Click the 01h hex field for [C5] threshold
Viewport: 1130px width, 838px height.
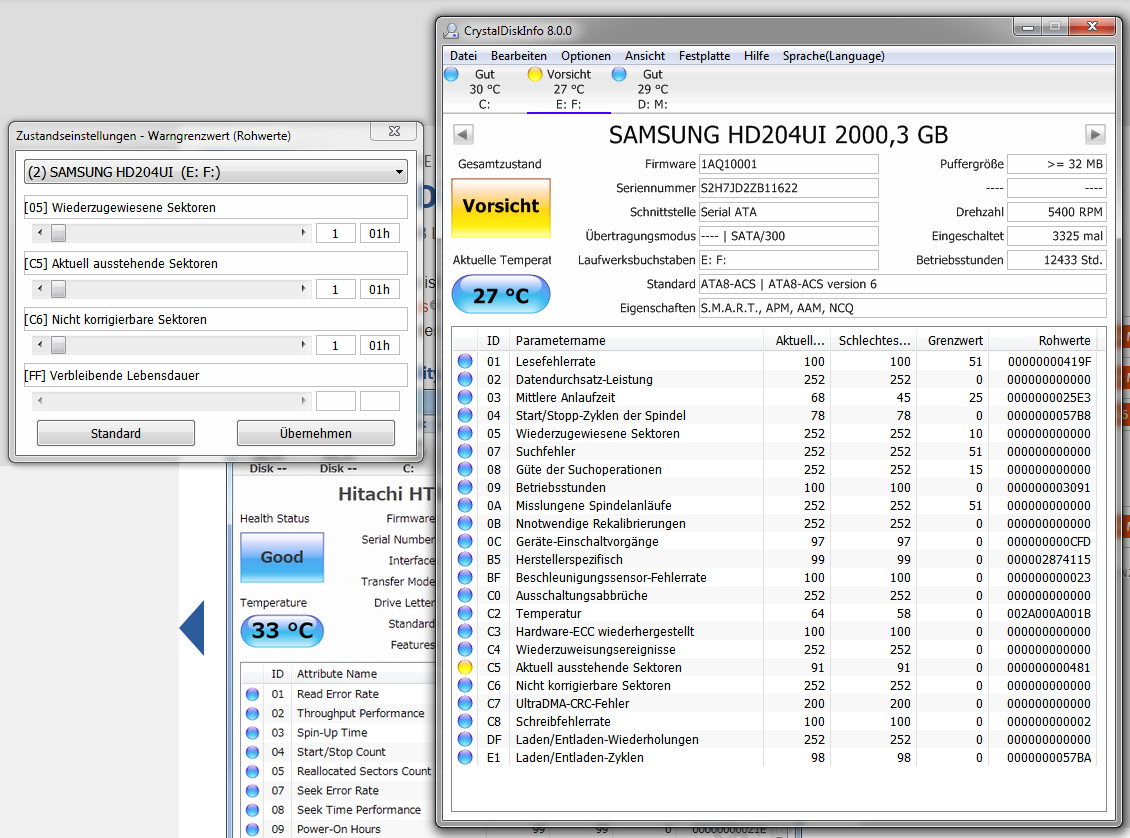point(380,289)
